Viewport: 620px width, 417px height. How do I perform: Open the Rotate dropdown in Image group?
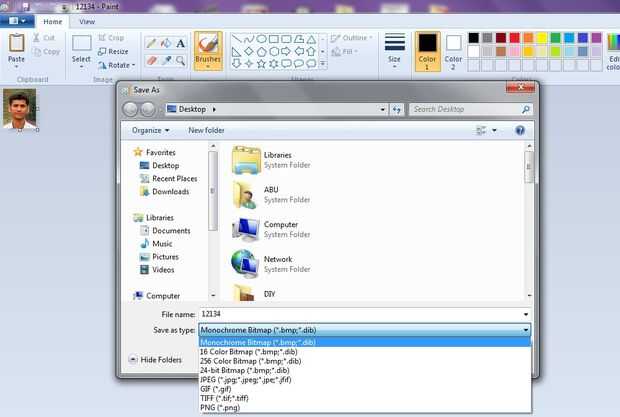pyautogui.click(x=117, y=65)
